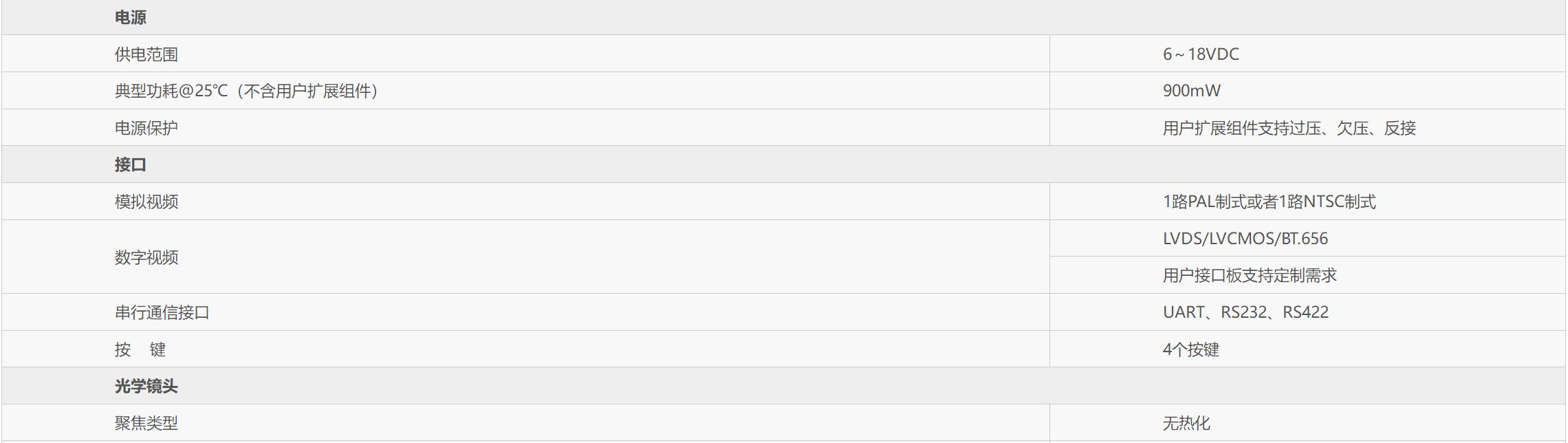The width and height of the screenshot is (1568, 443).
Task: Click the 用户扩展组件支持过压、欠压、反接 text
Action: 1289,128
